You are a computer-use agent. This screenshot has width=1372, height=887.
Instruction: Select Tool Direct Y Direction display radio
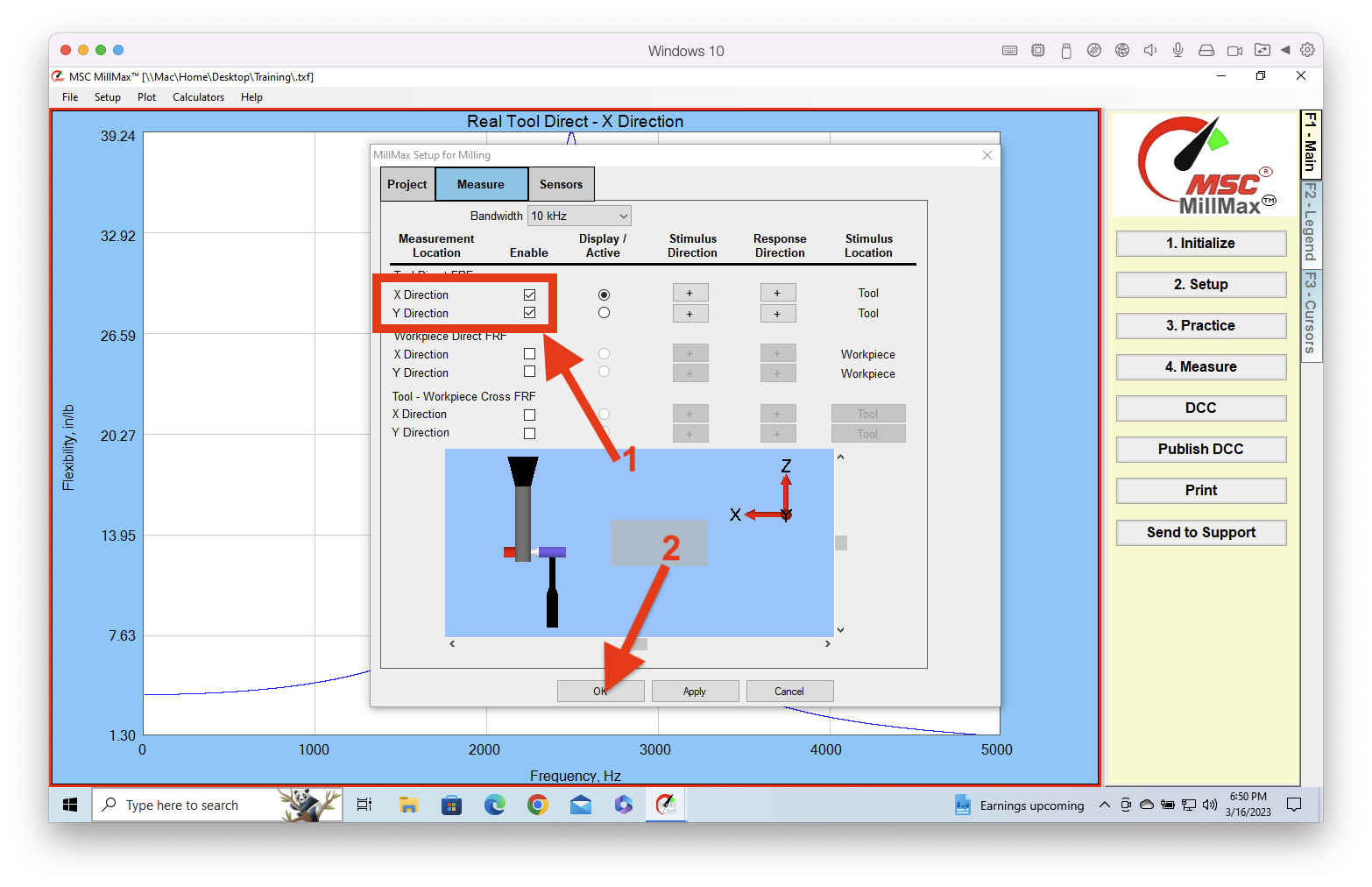pos(604,313)
